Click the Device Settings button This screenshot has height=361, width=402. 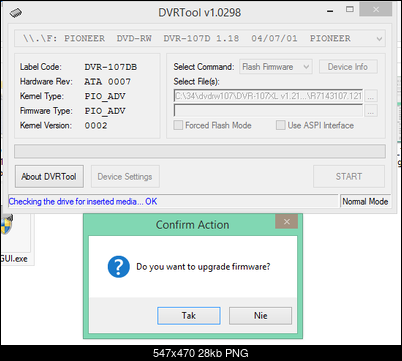click(x=125, y=176)
